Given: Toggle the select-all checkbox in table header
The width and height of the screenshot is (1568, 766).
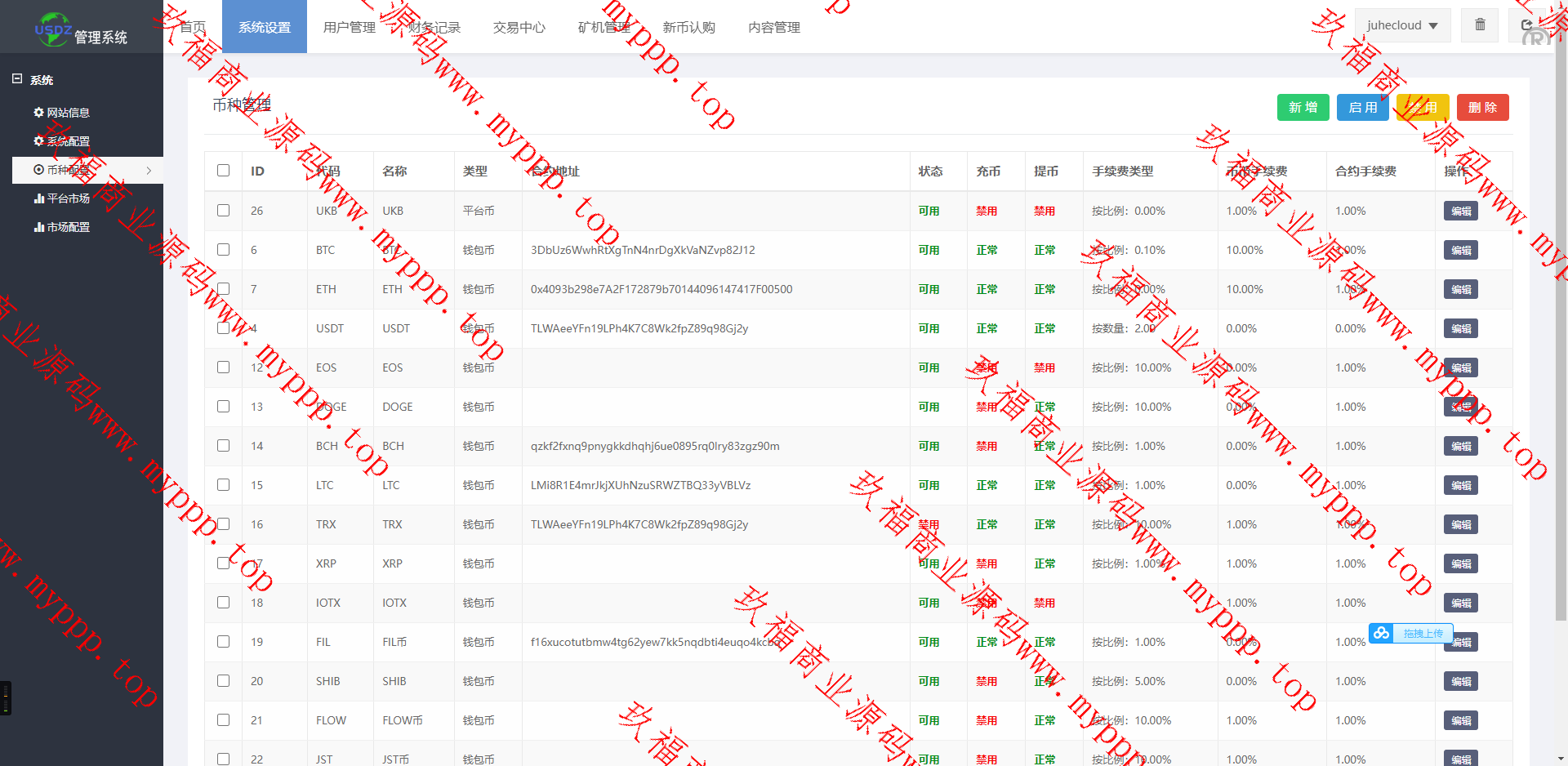Looking at the screenshot, I should point(223,171).
